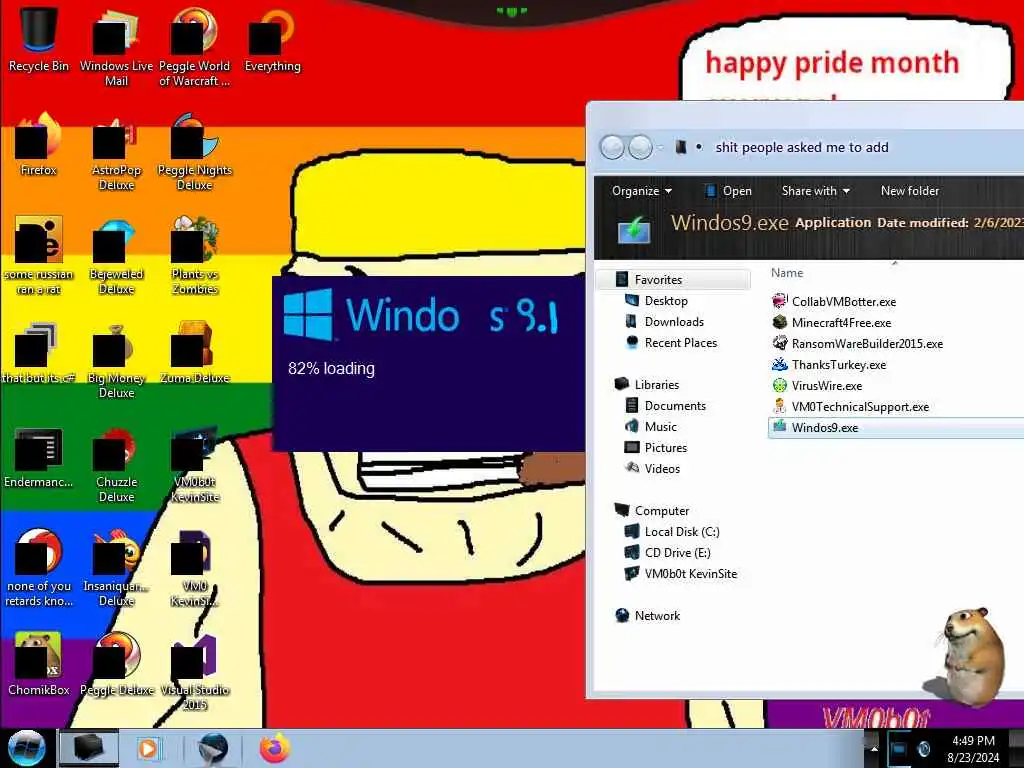The height and width of the screenshot is (768, 1024).
Task: Open the ChomikBox desktop shortcut
Action: 39,665
